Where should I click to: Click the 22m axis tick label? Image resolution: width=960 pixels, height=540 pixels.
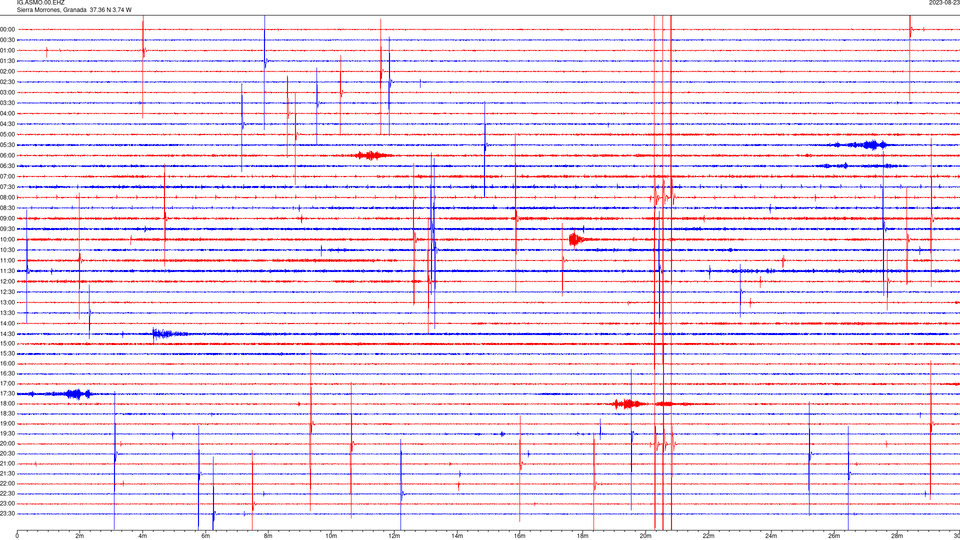(x=708, y=536)
